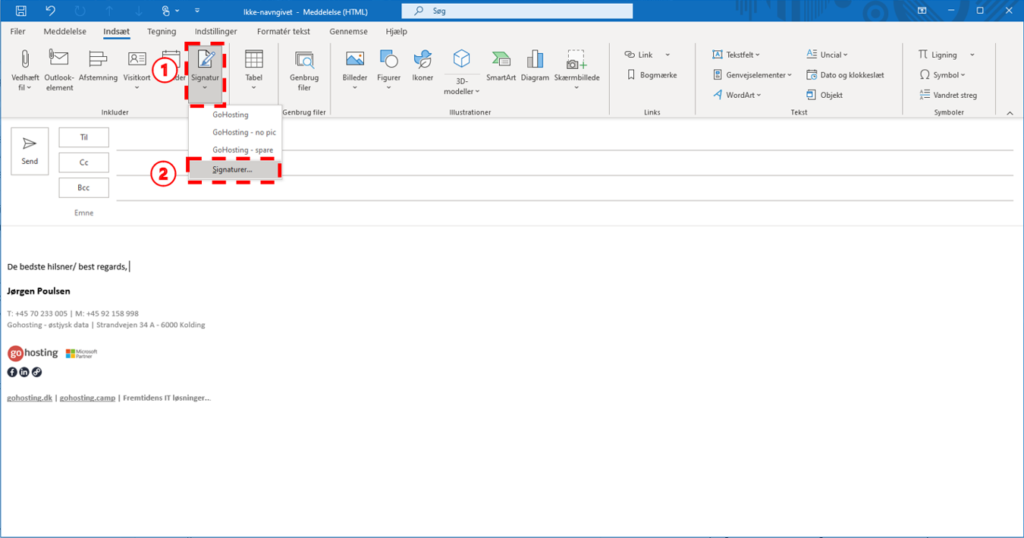Expand the Signatur dropdown

point(205,88)
